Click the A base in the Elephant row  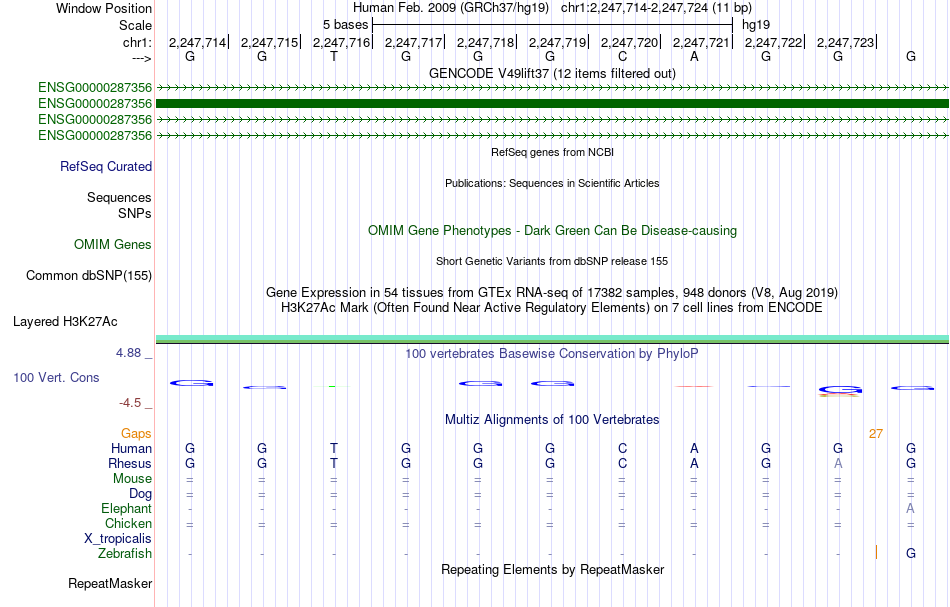pos(910,509)
